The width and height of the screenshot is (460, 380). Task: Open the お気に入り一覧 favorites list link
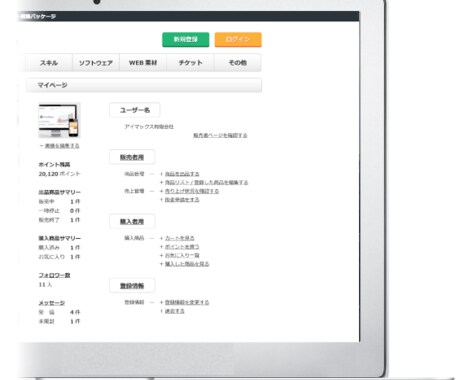tap(182, 255)
